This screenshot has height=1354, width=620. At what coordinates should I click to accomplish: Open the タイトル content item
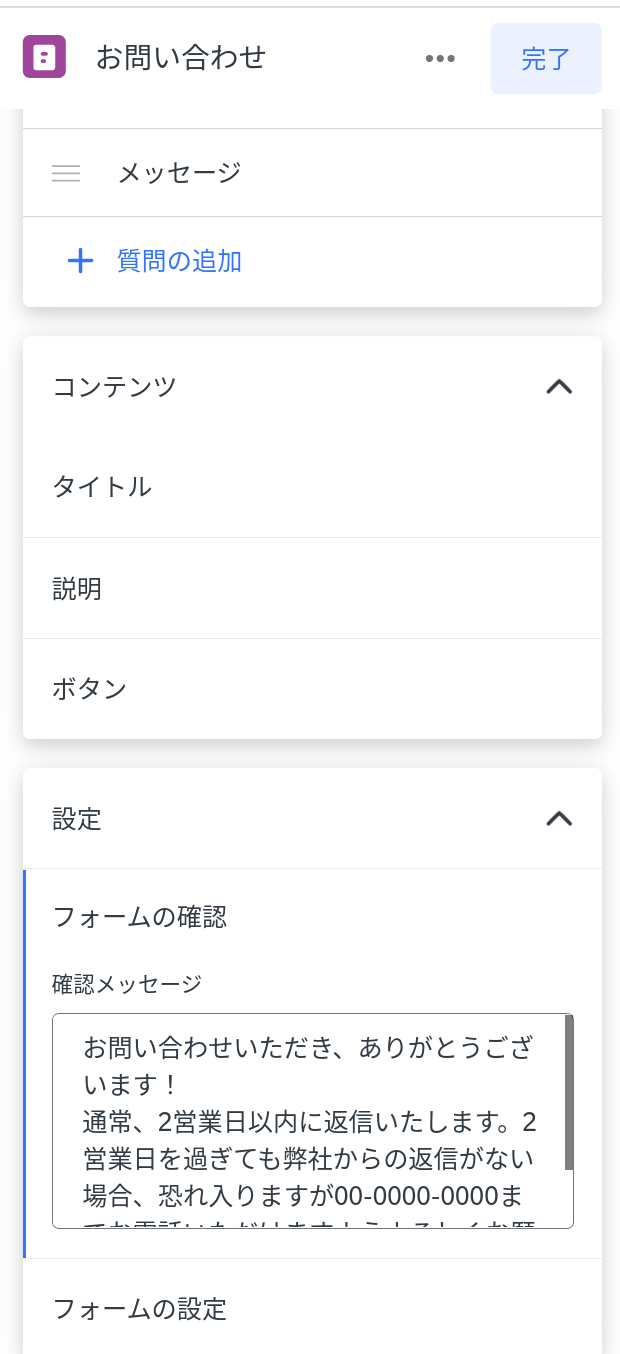point(102,487)
